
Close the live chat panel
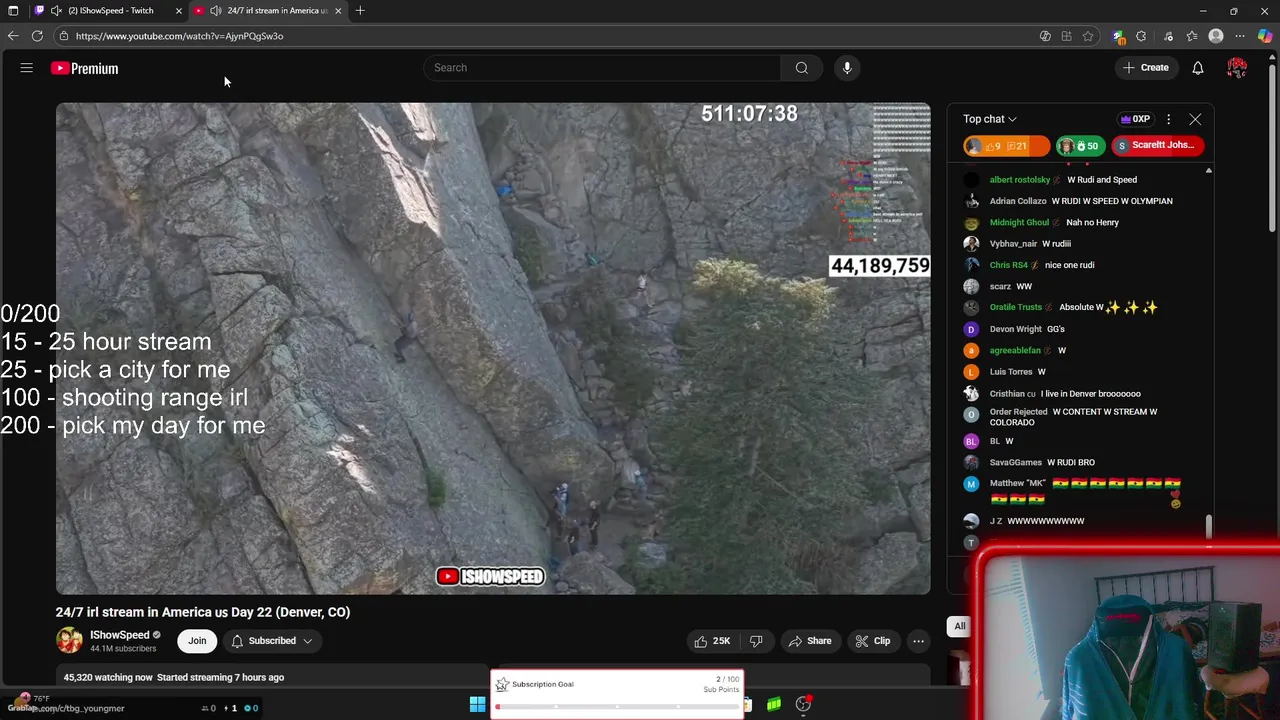[1195, 119]
